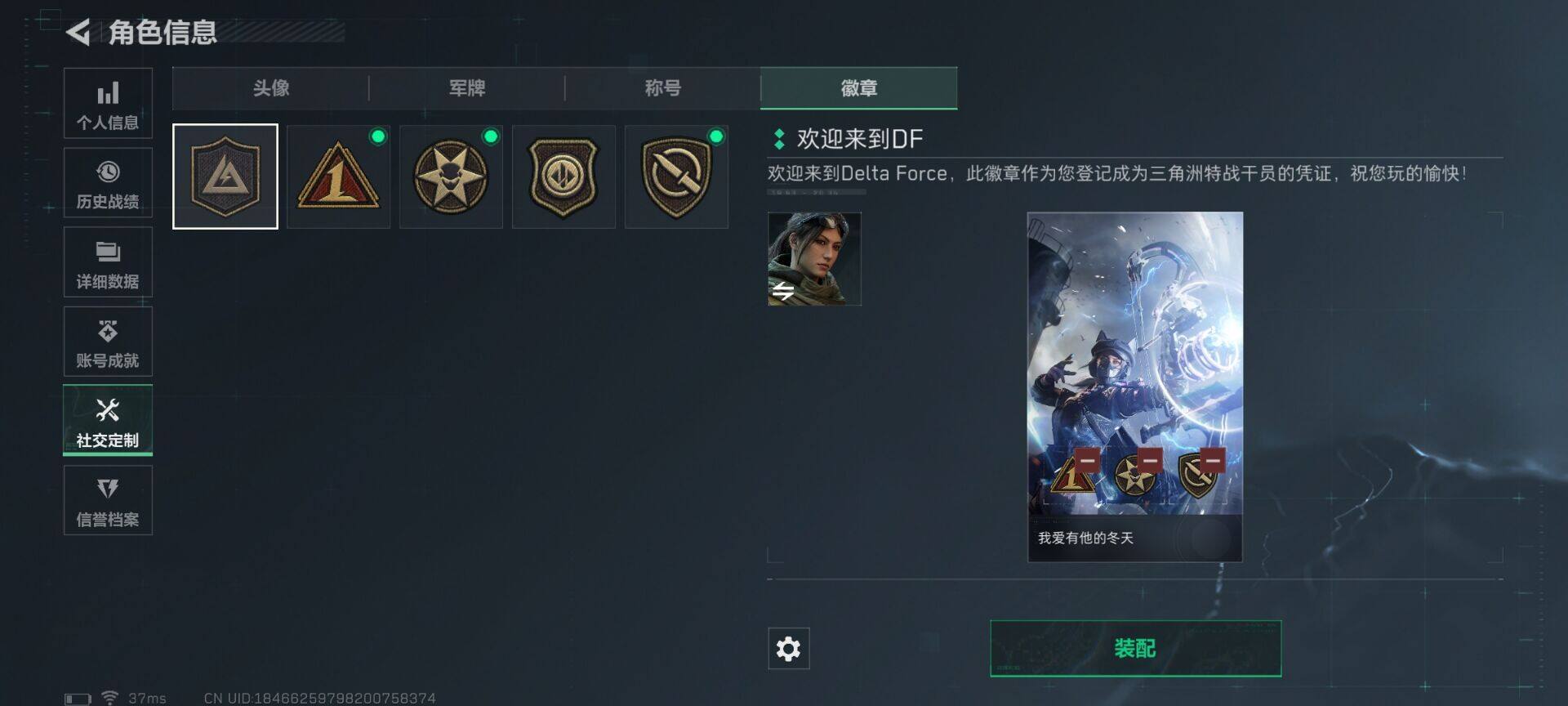This screenshot has height=706, width=1568.
Task: Click the 装配 equip button
Action: (1135, 648)
